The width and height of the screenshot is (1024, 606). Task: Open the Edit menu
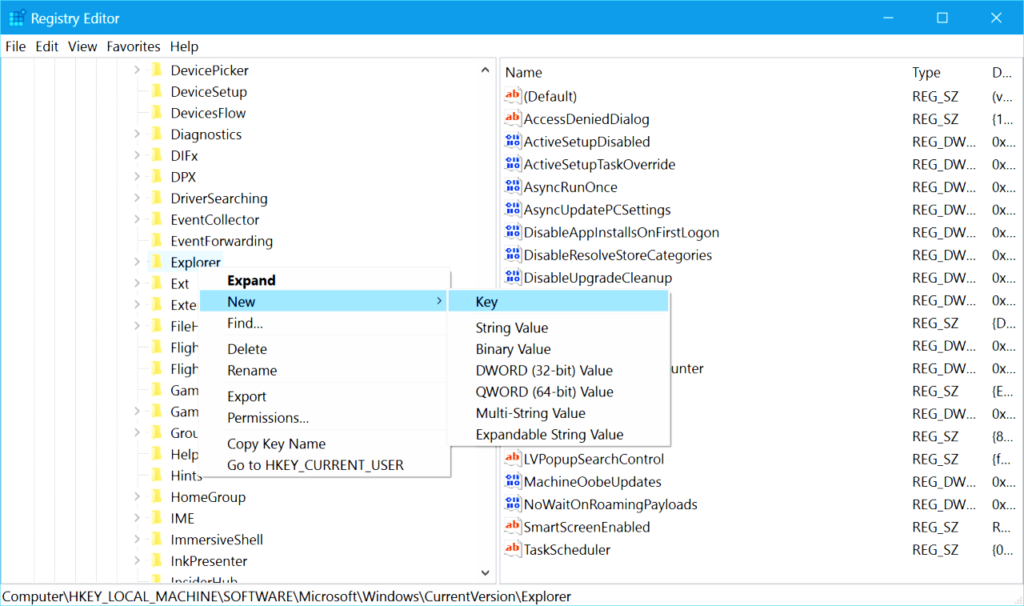[x=47, y=46]
